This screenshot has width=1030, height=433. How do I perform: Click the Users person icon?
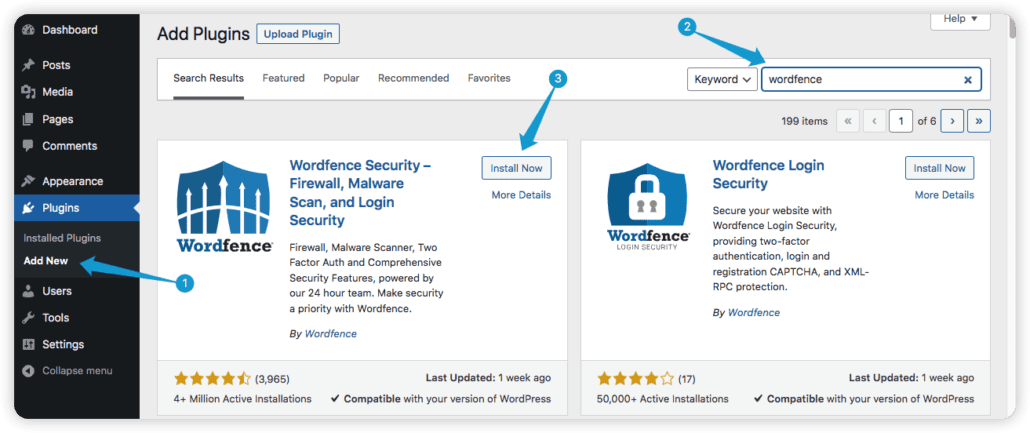[28, 291]
